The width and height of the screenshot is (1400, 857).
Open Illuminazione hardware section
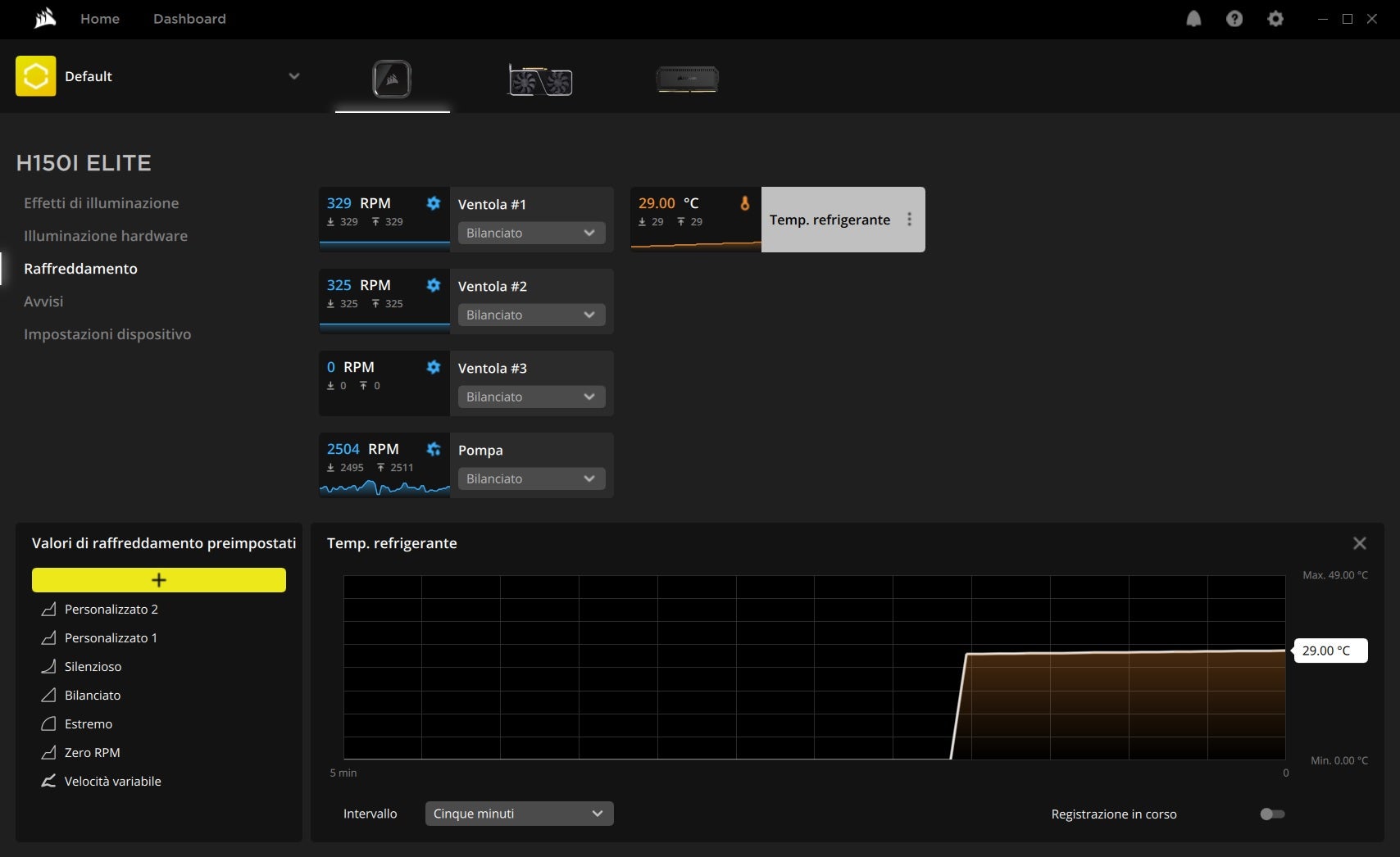tap(106, 236)
